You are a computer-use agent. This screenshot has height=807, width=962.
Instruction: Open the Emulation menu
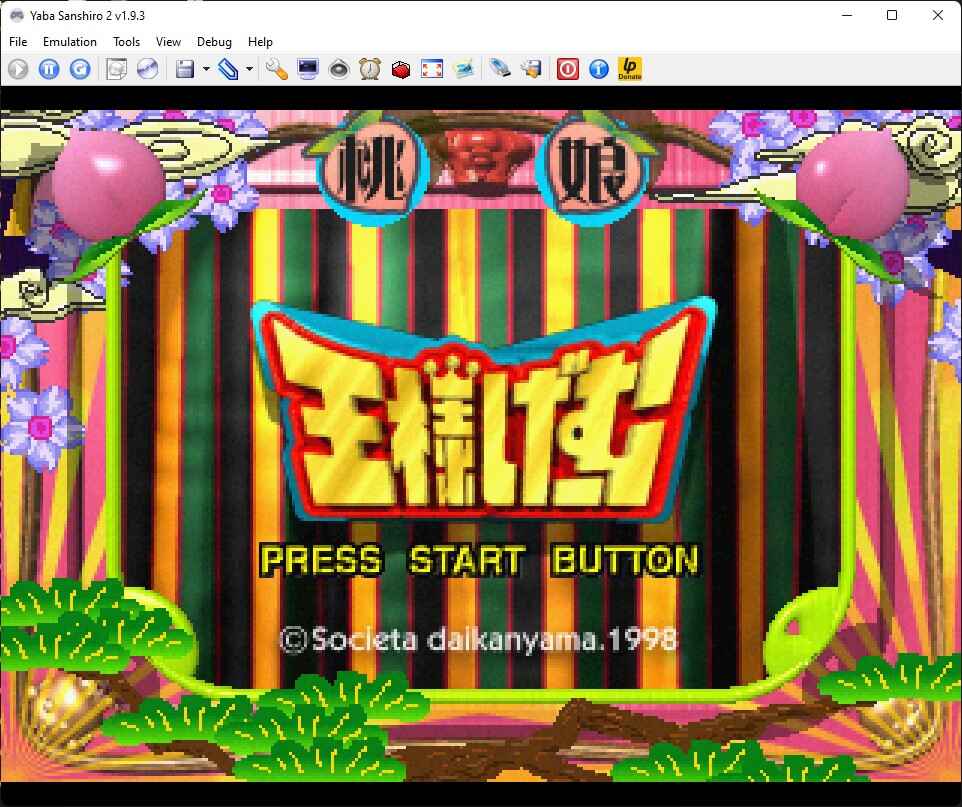69,42
